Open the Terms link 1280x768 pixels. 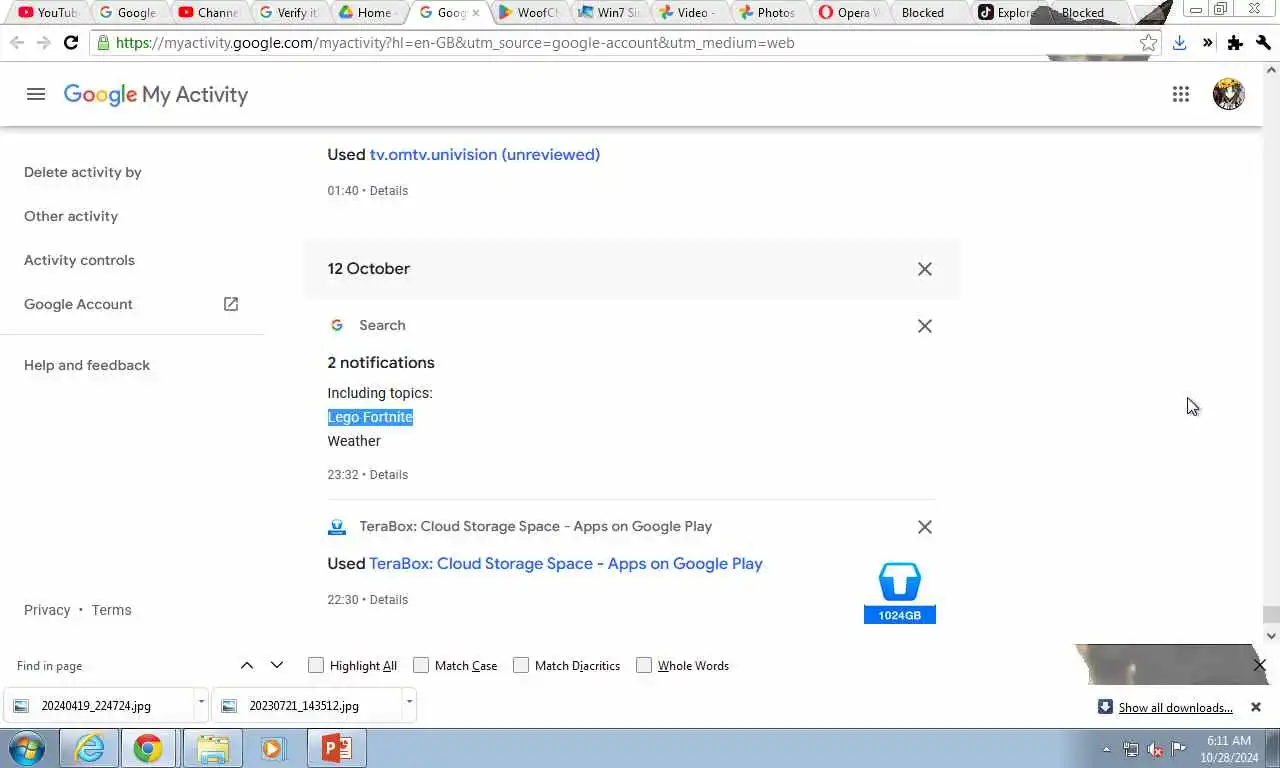(111, 610)
